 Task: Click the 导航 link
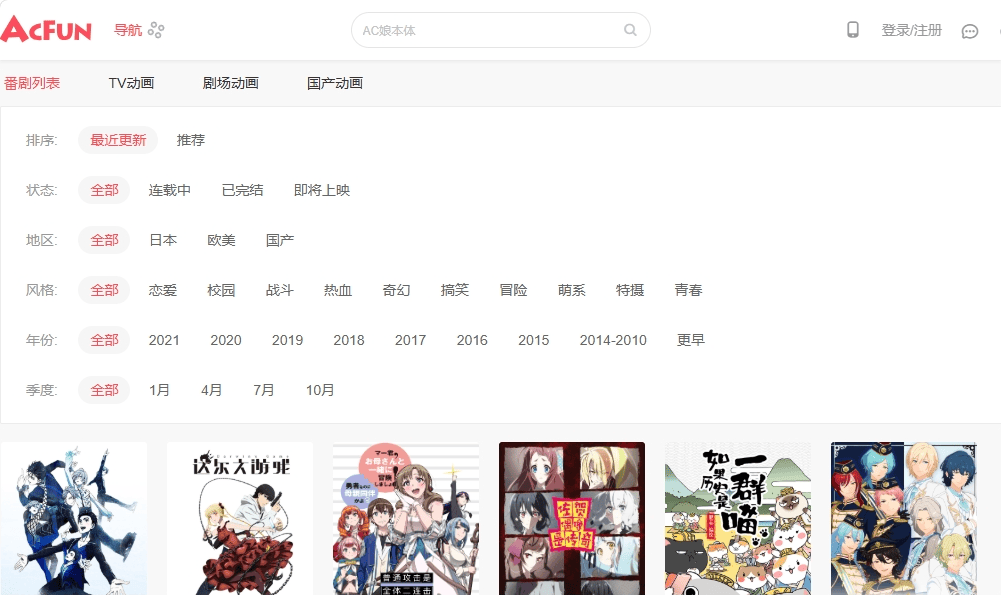(128, 30)
